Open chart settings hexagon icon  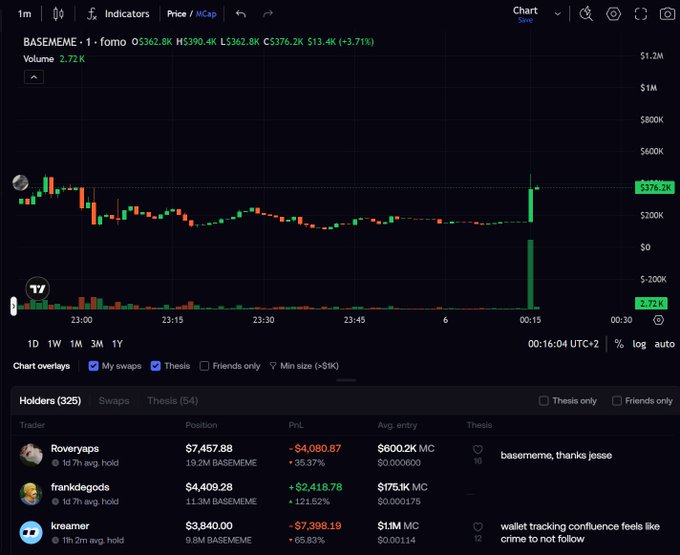coord(613,14)
